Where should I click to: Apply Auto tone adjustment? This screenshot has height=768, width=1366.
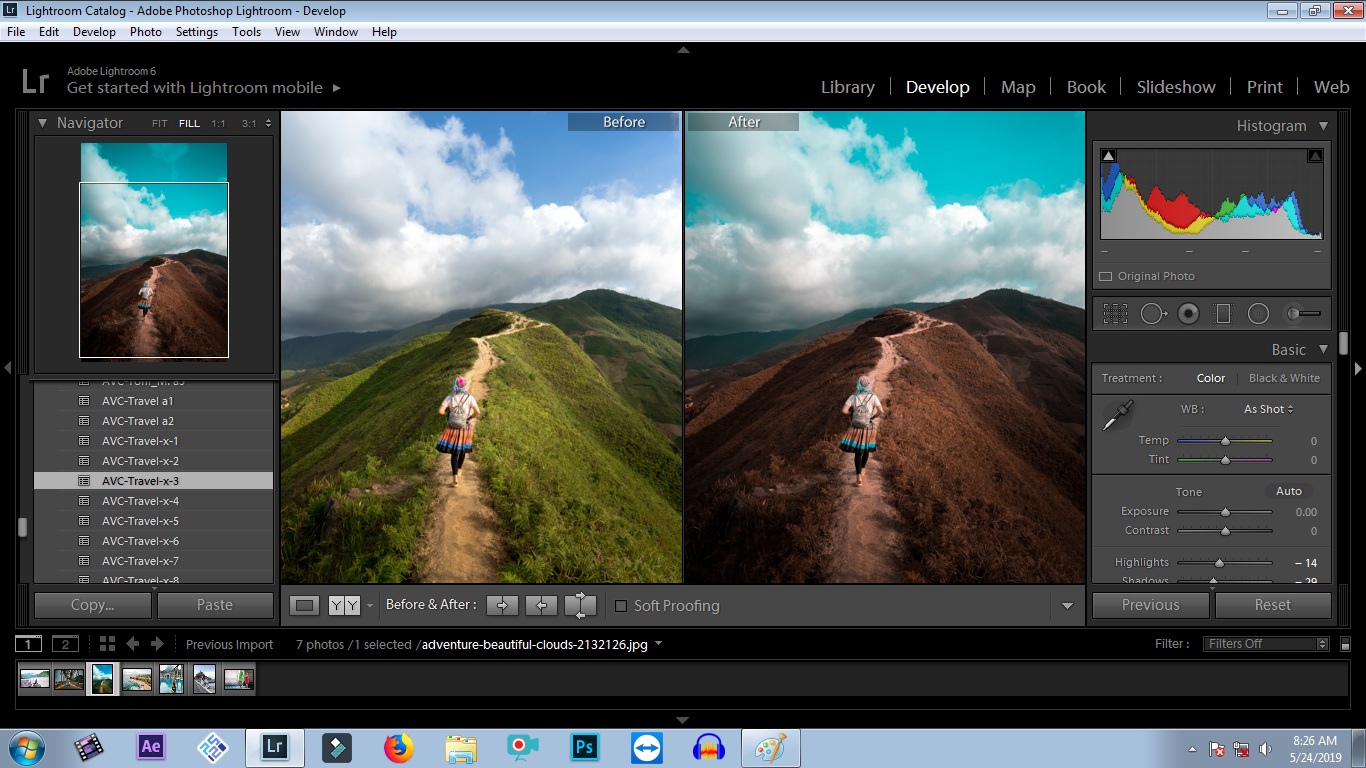(x=1289, y=491)
